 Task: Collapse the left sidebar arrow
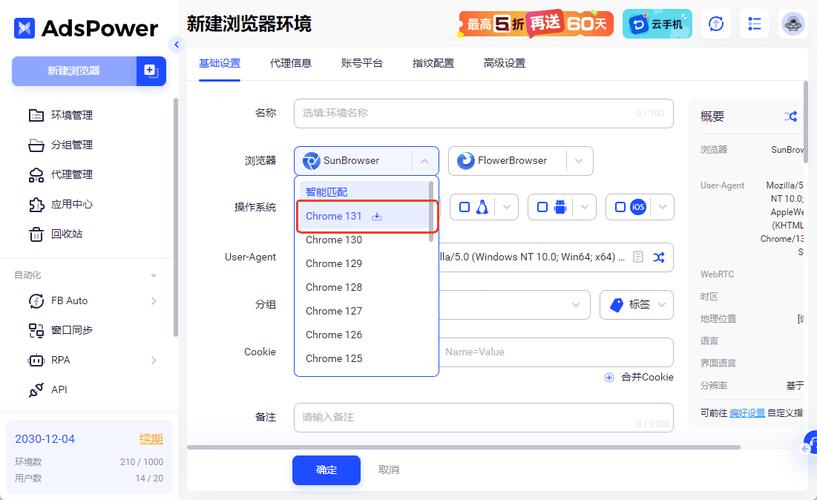click(x=177, y=45)
